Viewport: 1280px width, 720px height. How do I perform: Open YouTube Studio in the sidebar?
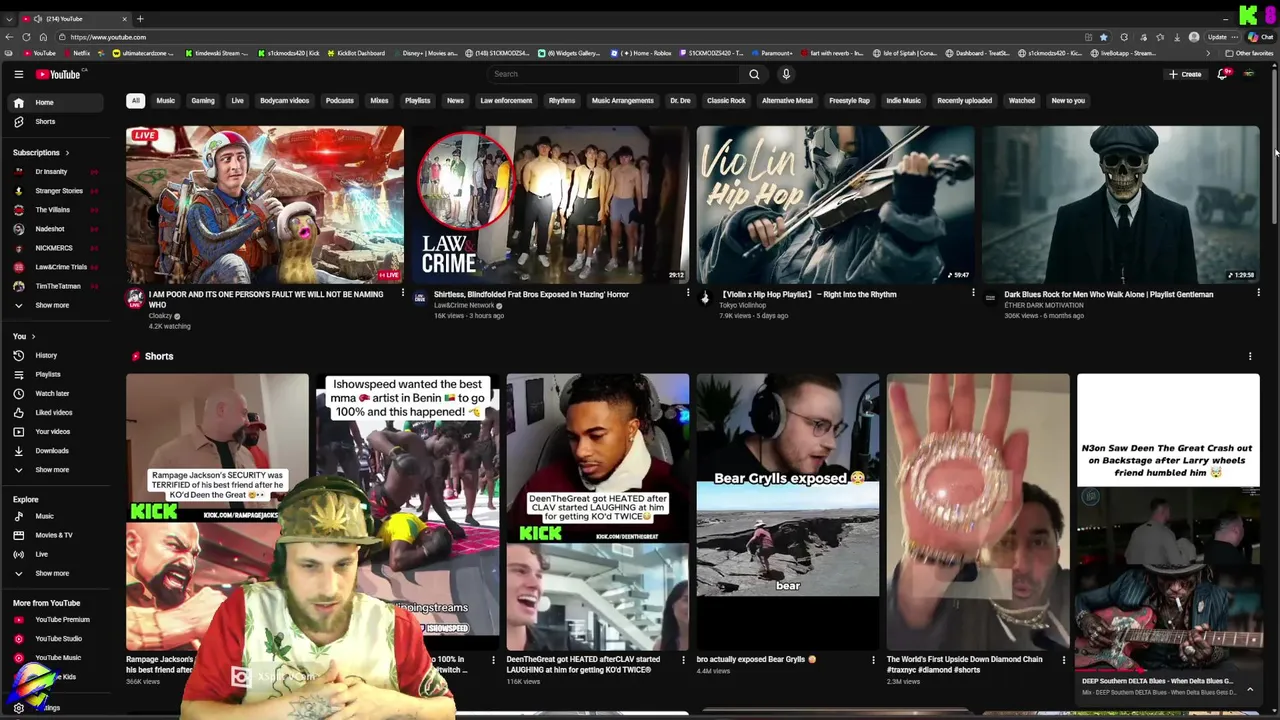pos(57,638)
